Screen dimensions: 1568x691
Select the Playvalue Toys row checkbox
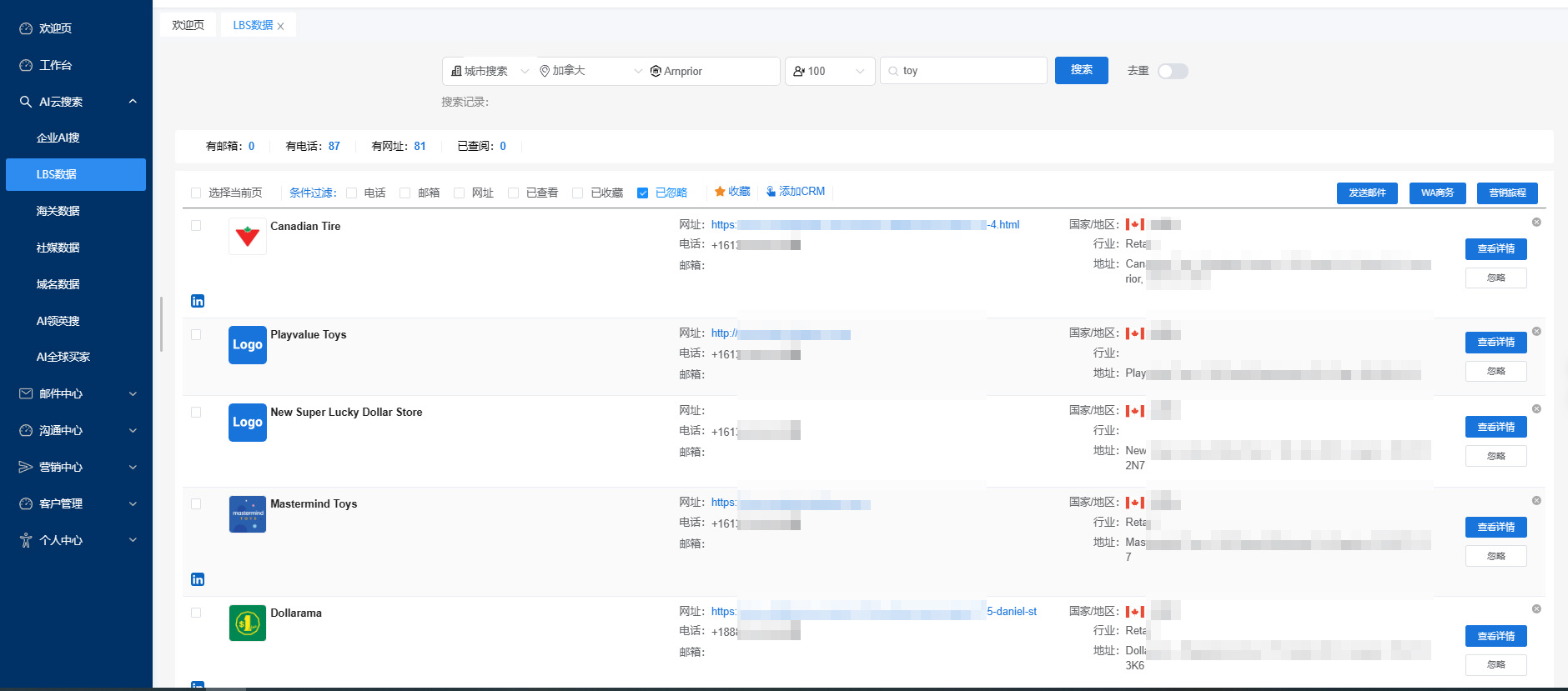click(x=196, y=335)
